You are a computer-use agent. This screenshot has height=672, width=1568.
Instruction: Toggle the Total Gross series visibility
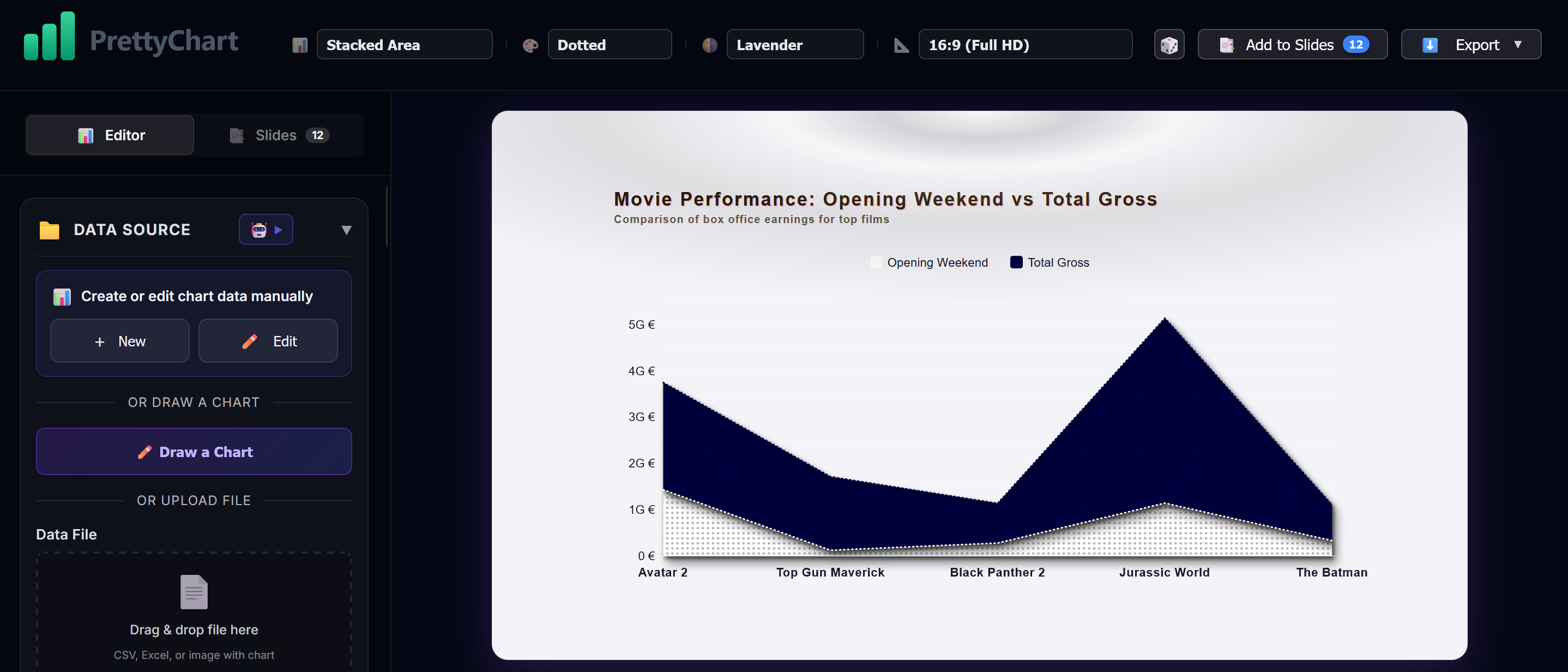click(1049, 262)
